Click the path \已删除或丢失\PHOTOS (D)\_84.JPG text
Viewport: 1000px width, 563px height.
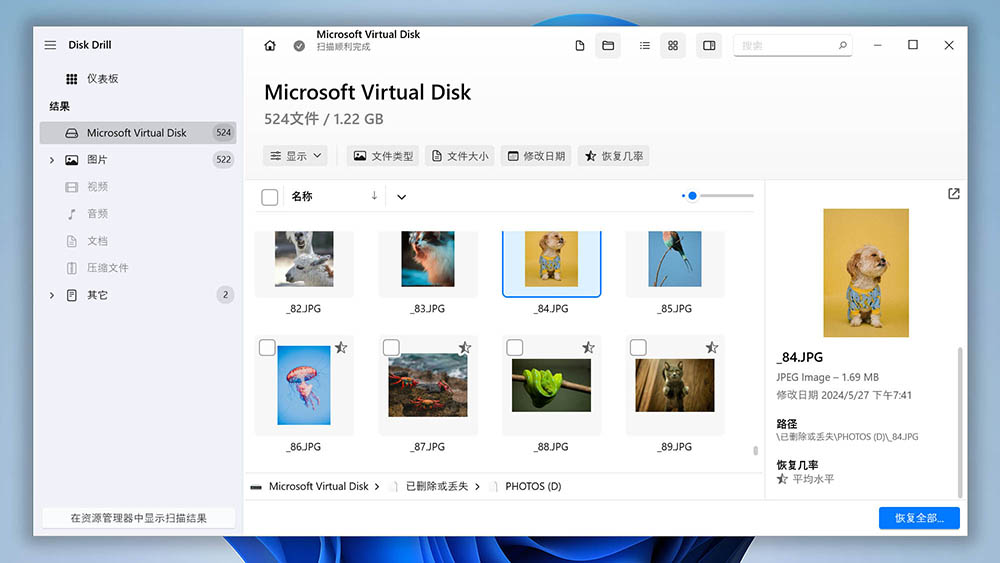[x=847, y=437]
